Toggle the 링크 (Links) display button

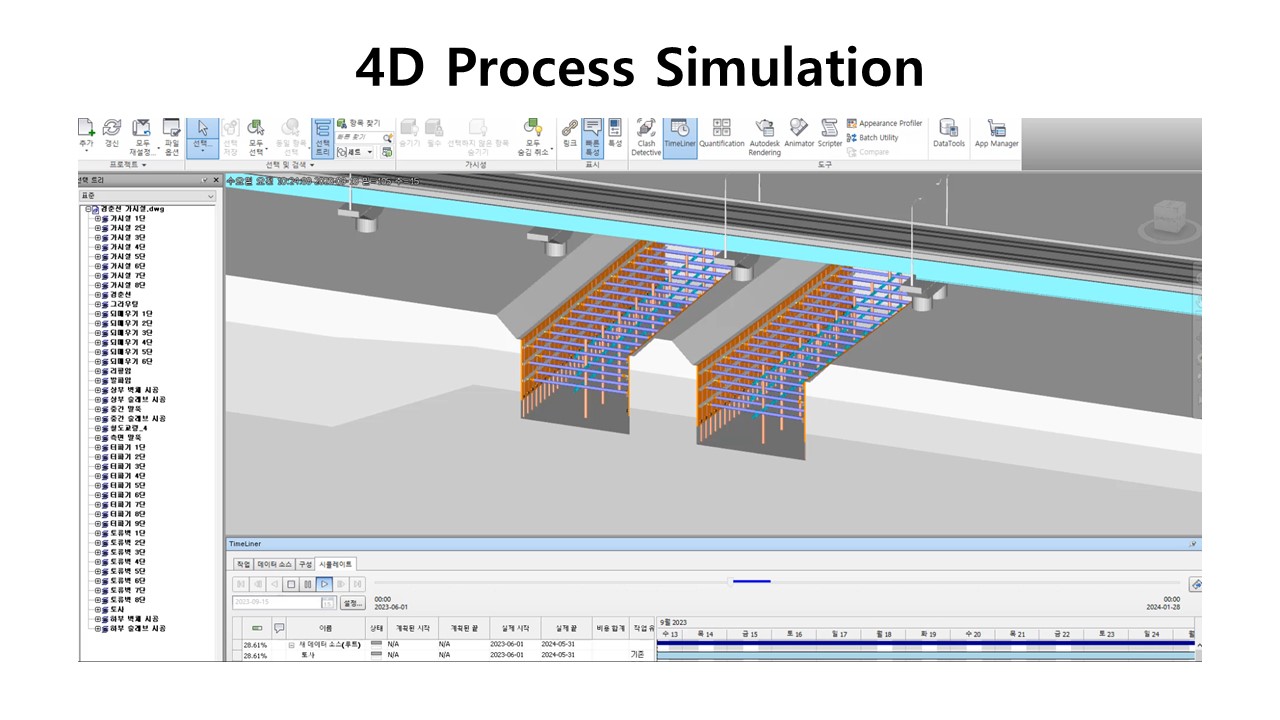[x=569, y=136]
